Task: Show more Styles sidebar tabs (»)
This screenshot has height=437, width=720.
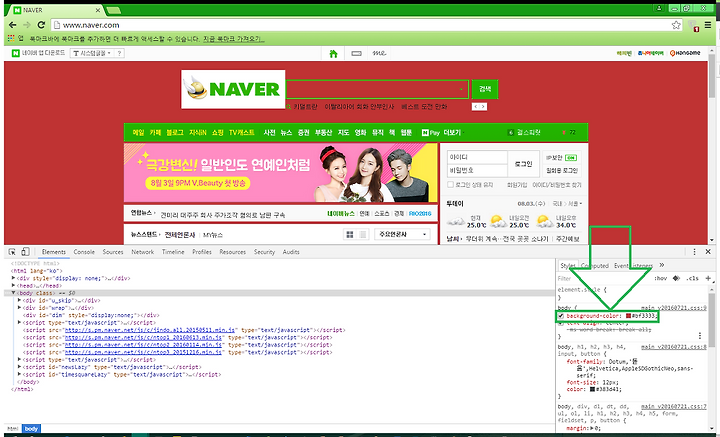Action: pyautogui.click(x=662, y=265)
